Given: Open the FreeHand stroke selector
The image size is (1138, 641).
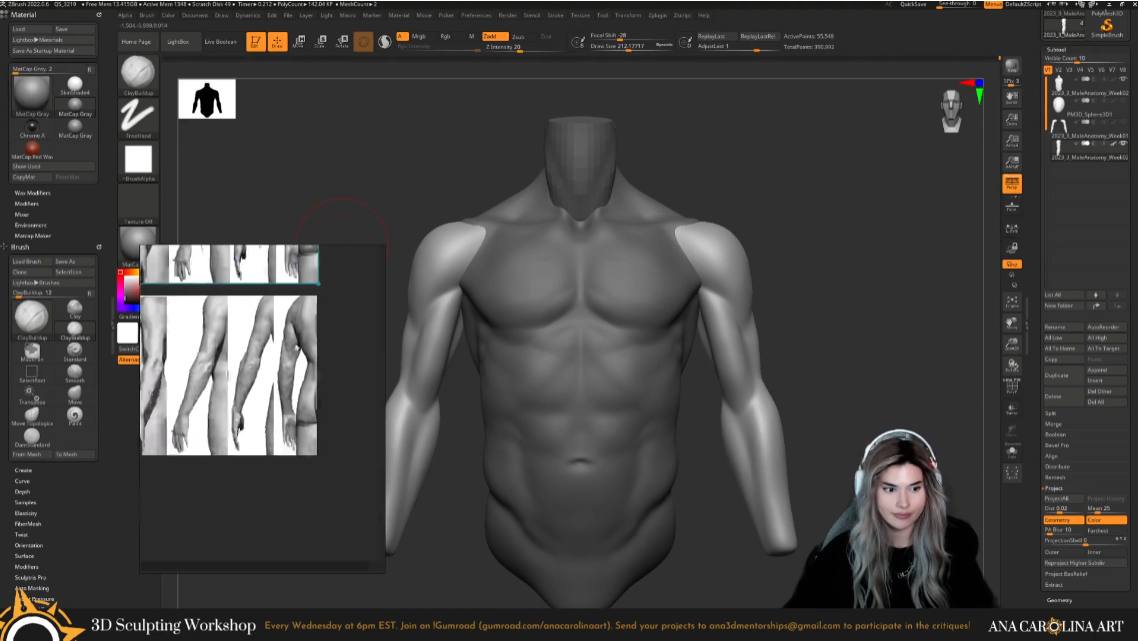Looking at the screenshot, I should 138,118.
